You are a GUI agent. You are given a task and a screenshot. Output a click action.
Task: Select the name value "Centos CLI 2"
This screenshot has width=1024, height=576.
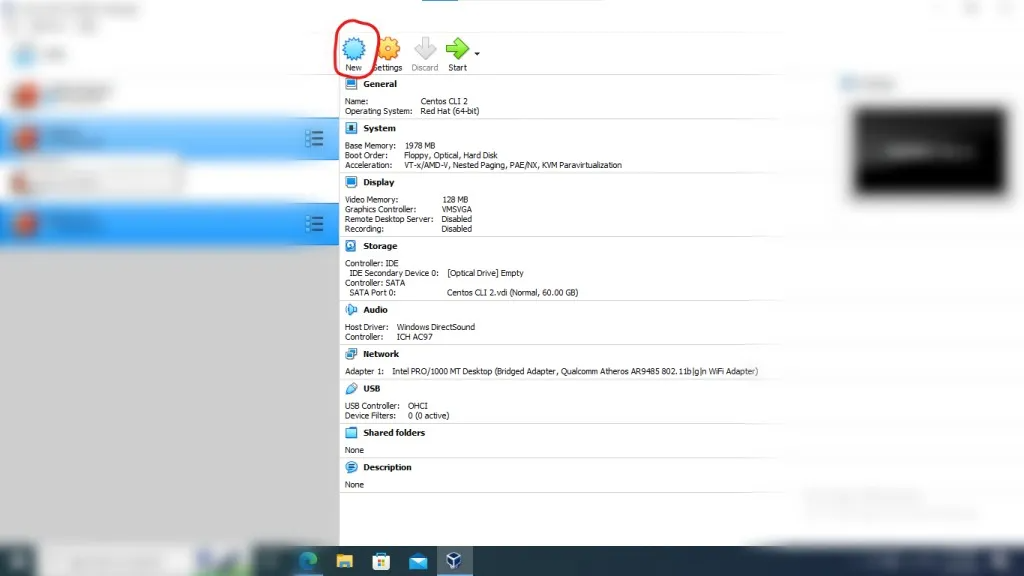pyautogui.click(x=444, y=101)
